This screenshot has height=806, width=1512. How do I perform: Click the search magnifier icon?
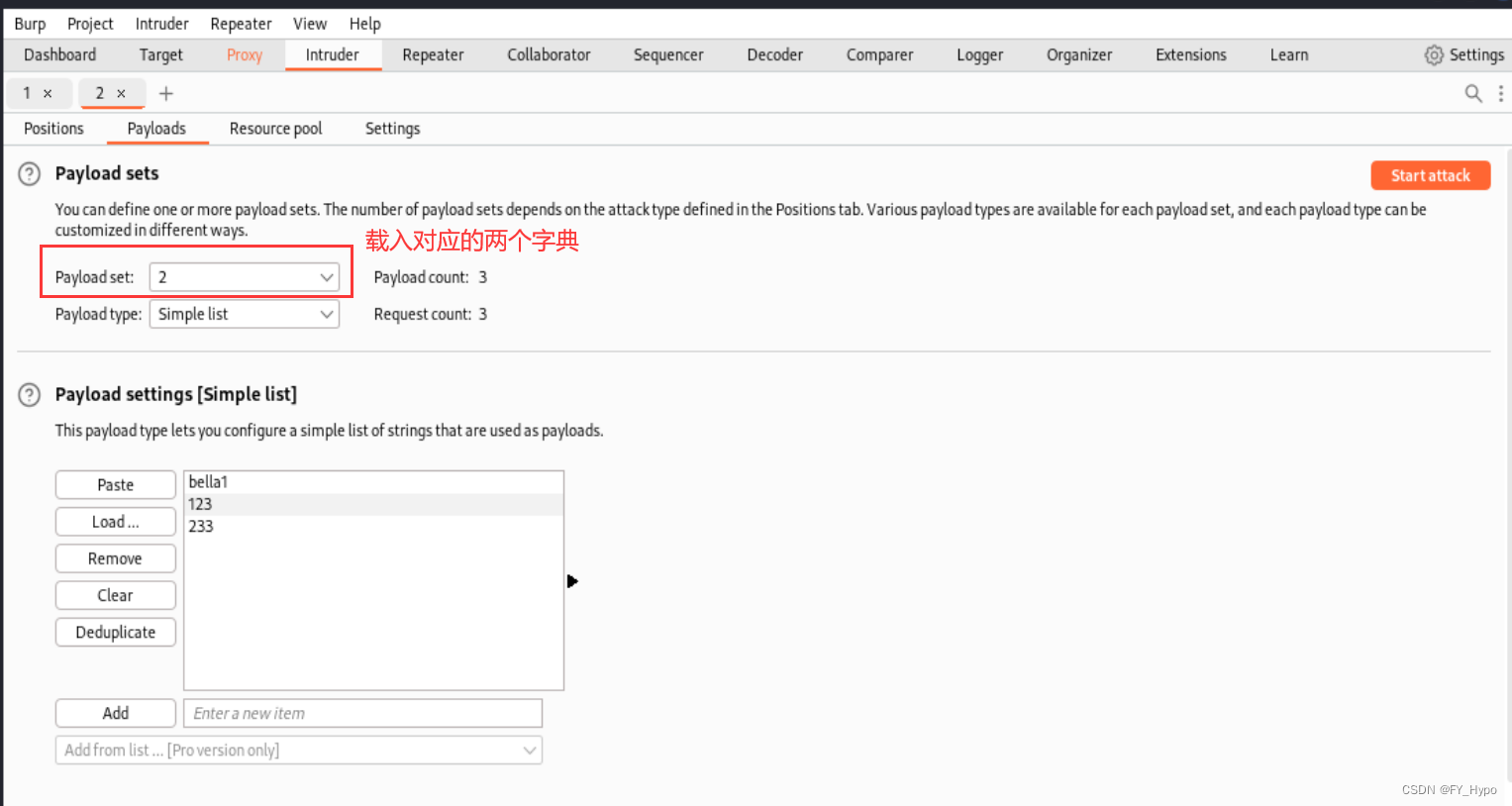click(1473, 93)
